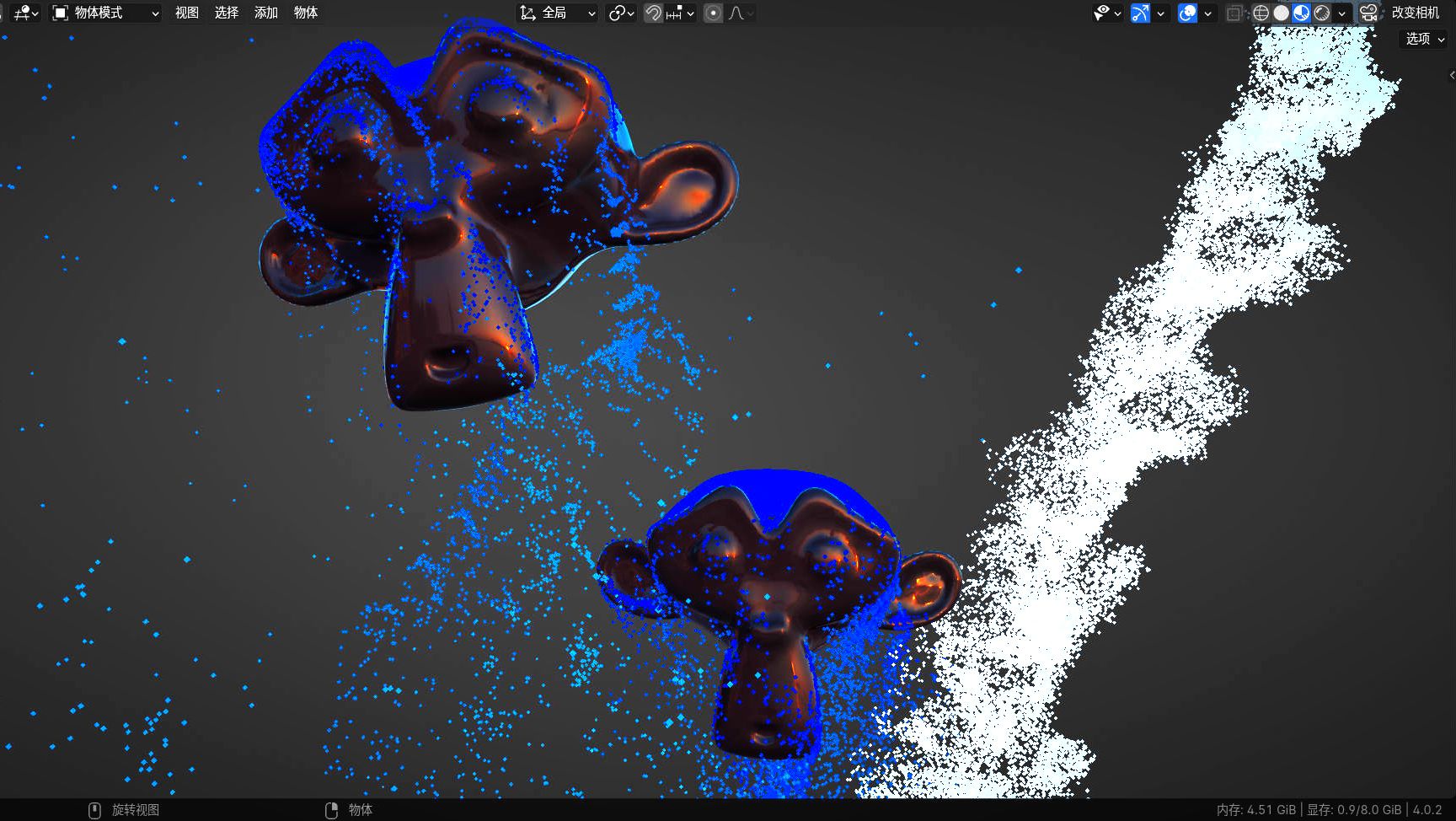
Task: Toggle the show gizmo button
Action: (1140, 13)
